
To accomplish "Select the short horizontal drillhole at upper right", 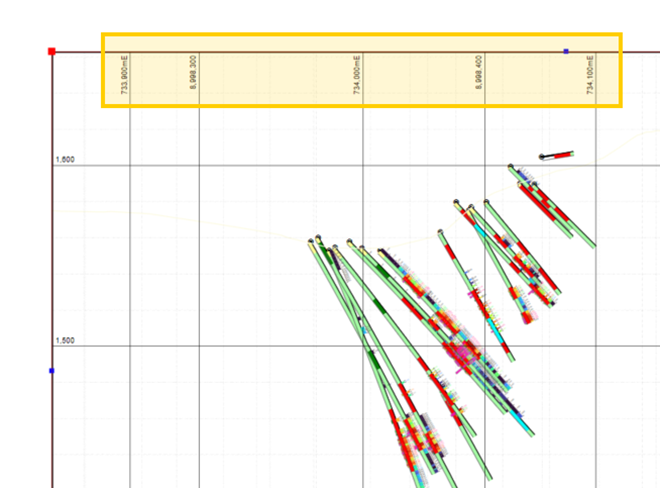I will point(557,155).
